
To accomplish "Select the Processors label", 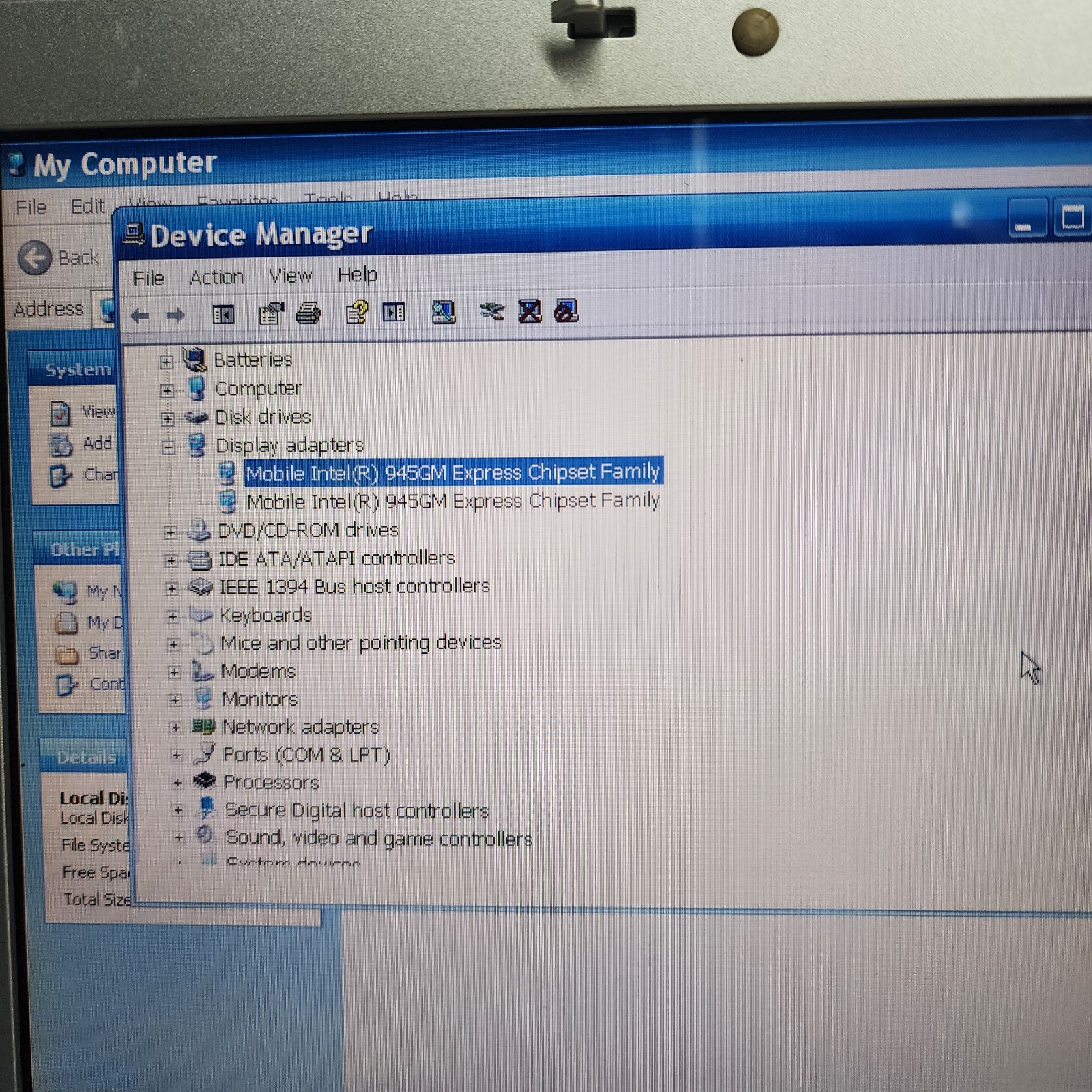I will pos(271,782).
